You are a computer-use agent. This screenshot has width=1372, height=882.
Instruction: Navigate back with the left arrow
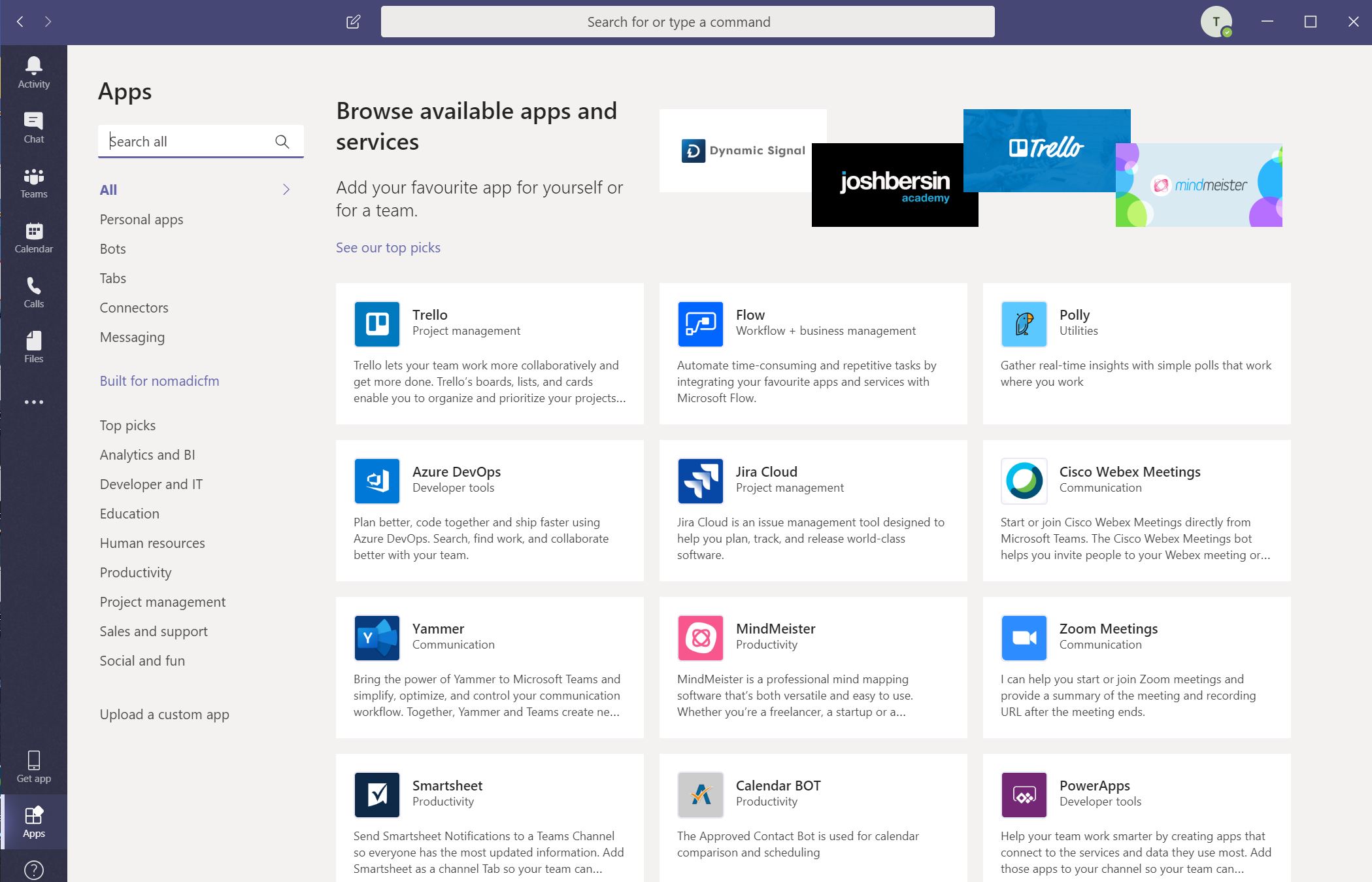click(x=20, y=22)
